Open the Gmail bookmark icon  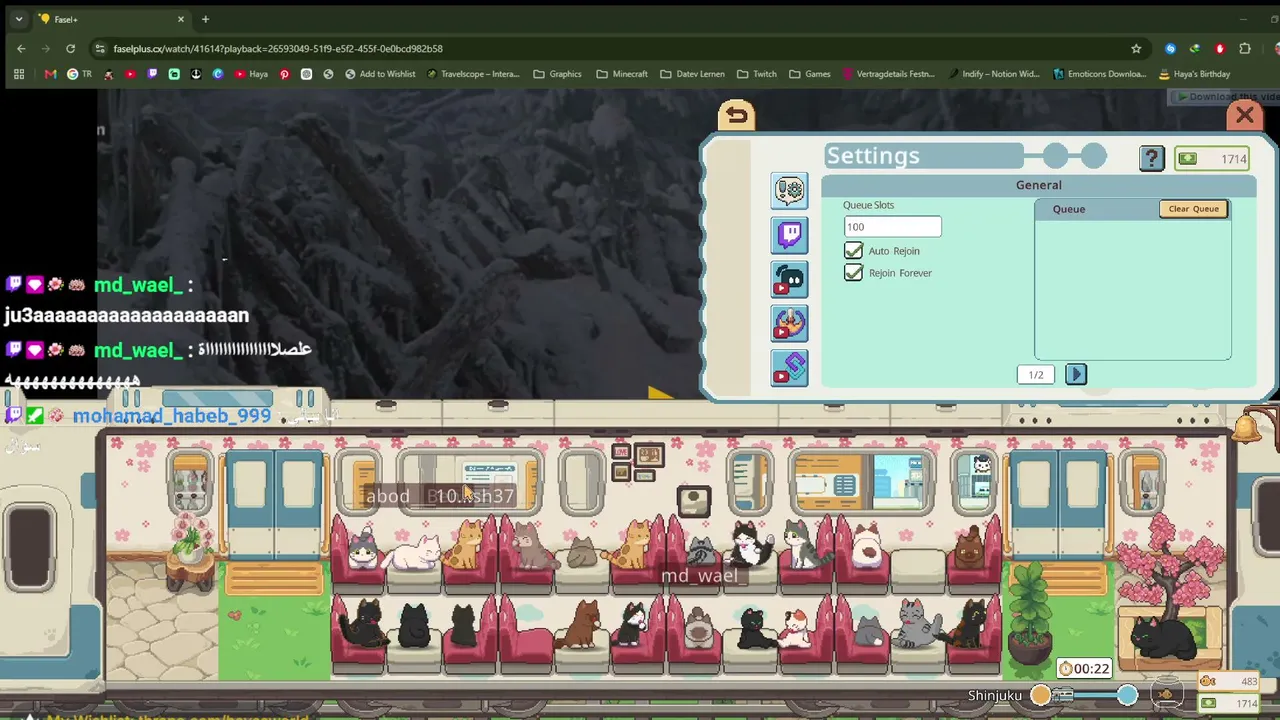point(51,74)
